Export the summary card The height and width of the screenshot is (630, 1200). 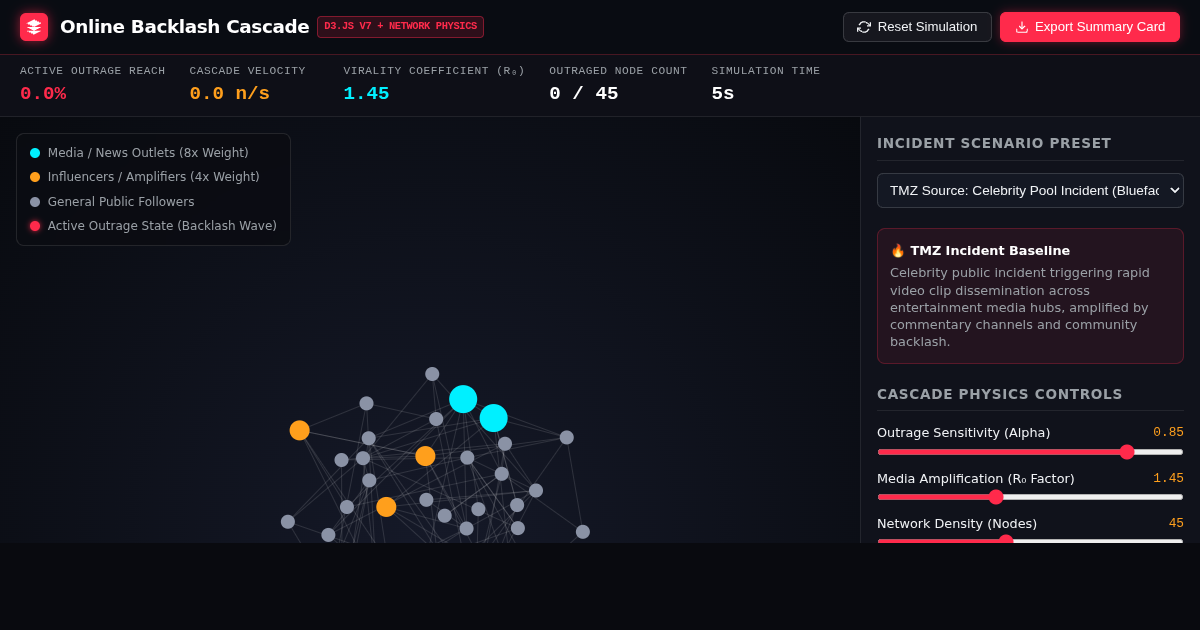1090,27
